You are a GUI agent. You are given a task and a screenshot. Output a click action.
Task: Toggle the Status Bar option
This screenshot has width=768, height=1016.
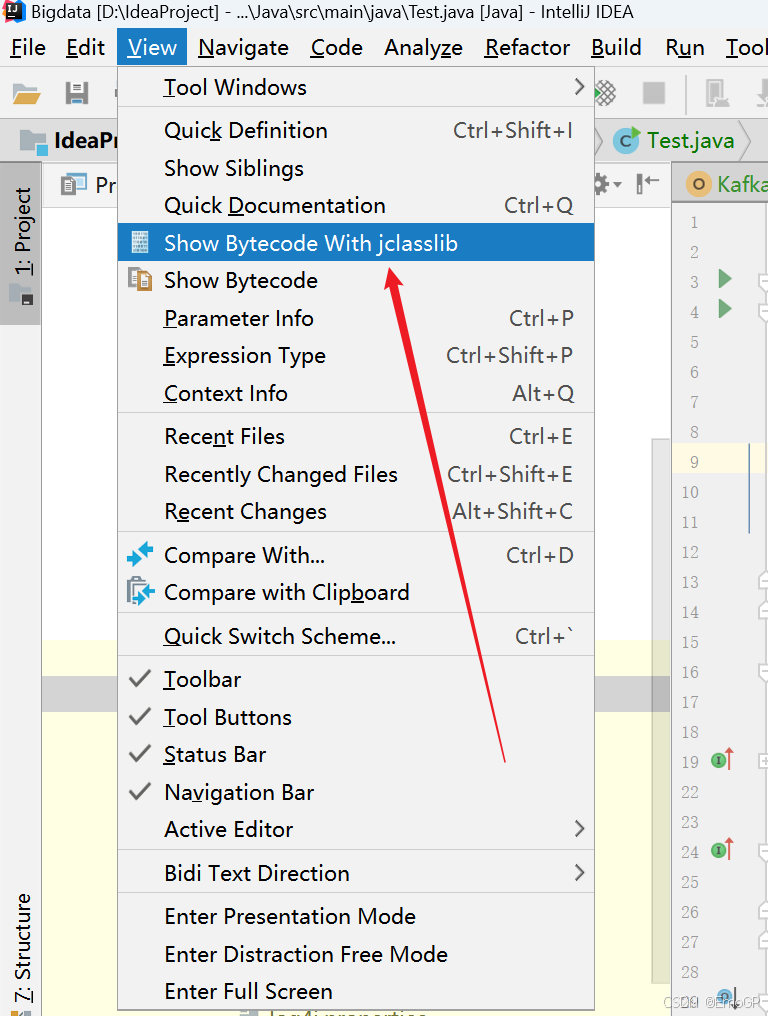[355, 754]
